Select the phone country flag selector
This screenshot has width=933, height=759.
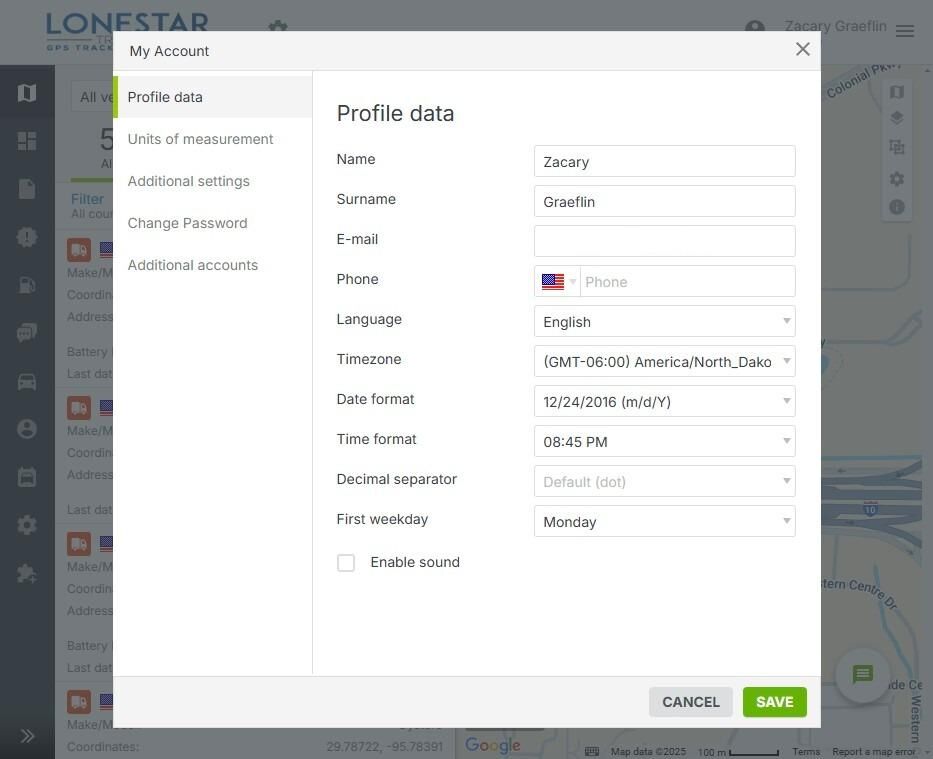558,282
